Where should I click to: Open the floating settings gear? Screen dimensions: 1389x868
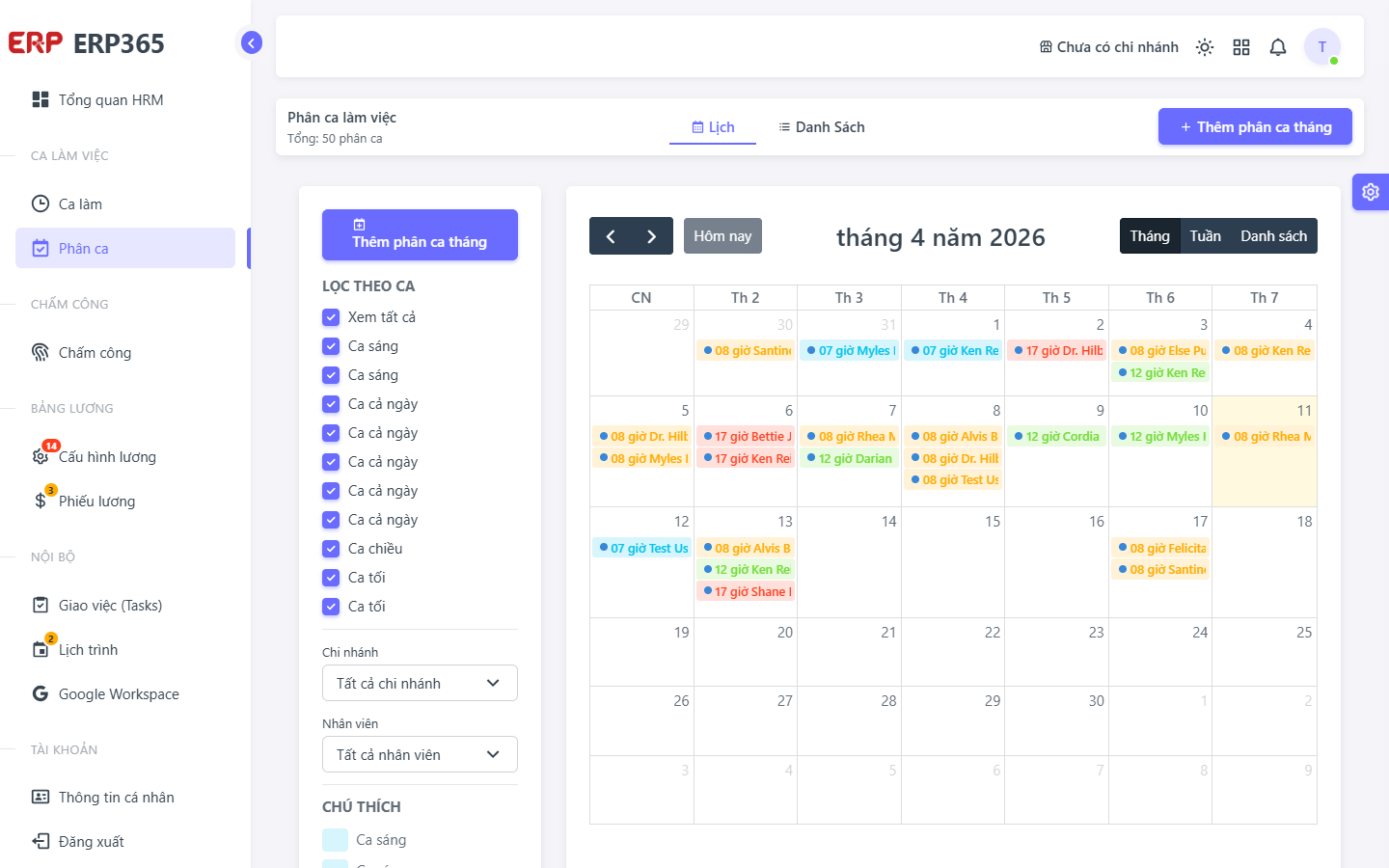pos(1371,192)
